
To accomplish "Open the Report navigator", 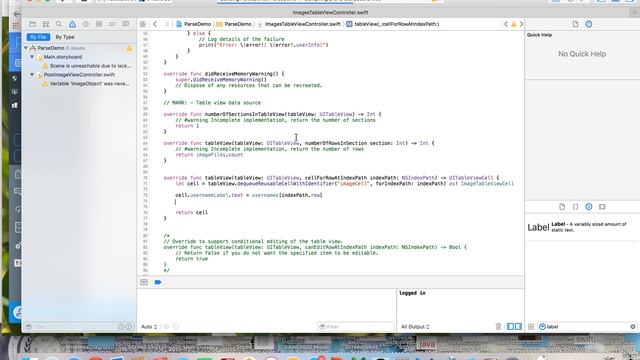I will coord(126,24).
